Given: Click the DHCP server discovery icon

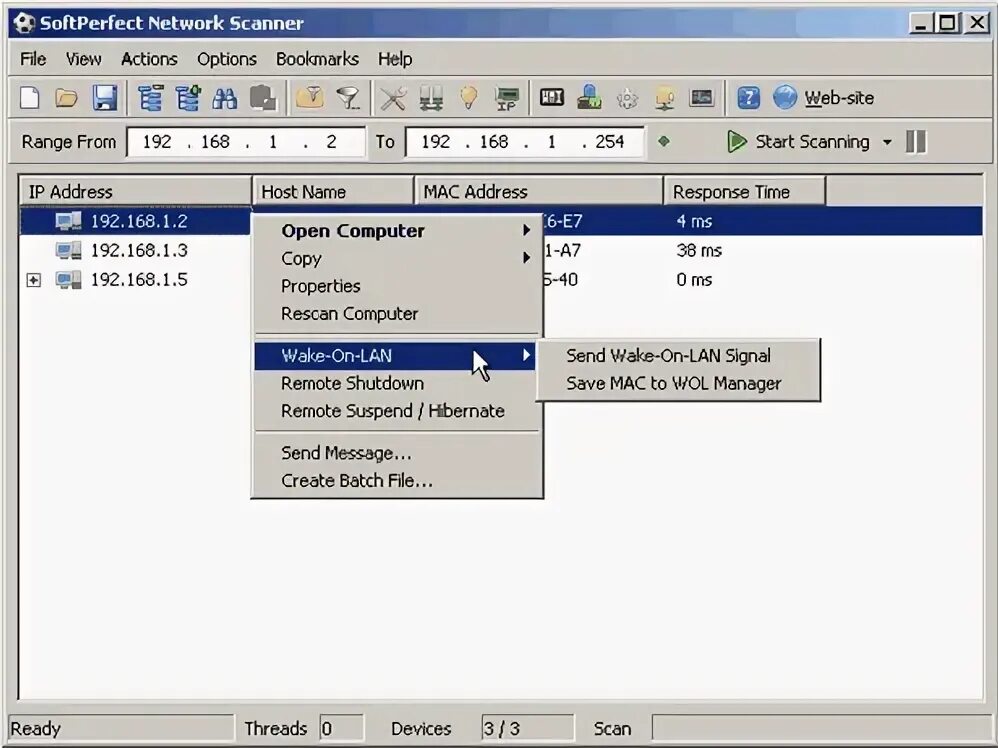Looking at the screenshot, I should coord(664,99).
